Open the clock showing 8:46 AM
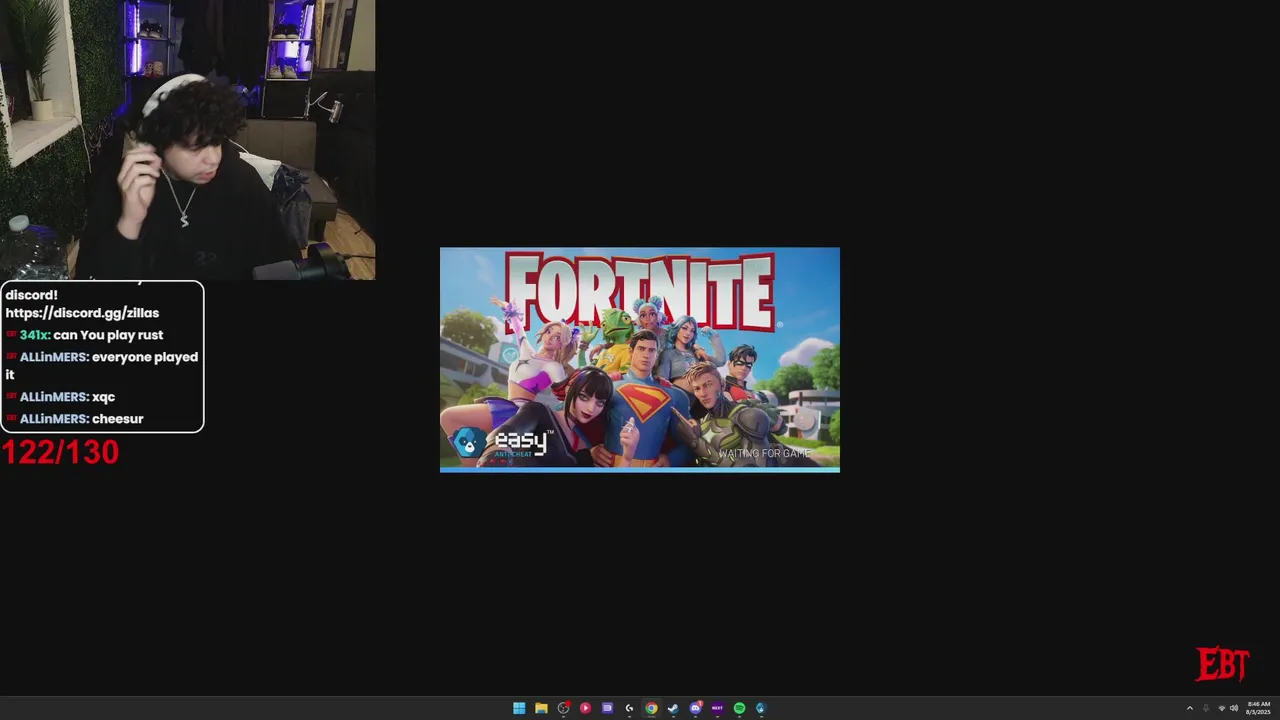This screenshot has width=1280, height=720. point(1258,708)
